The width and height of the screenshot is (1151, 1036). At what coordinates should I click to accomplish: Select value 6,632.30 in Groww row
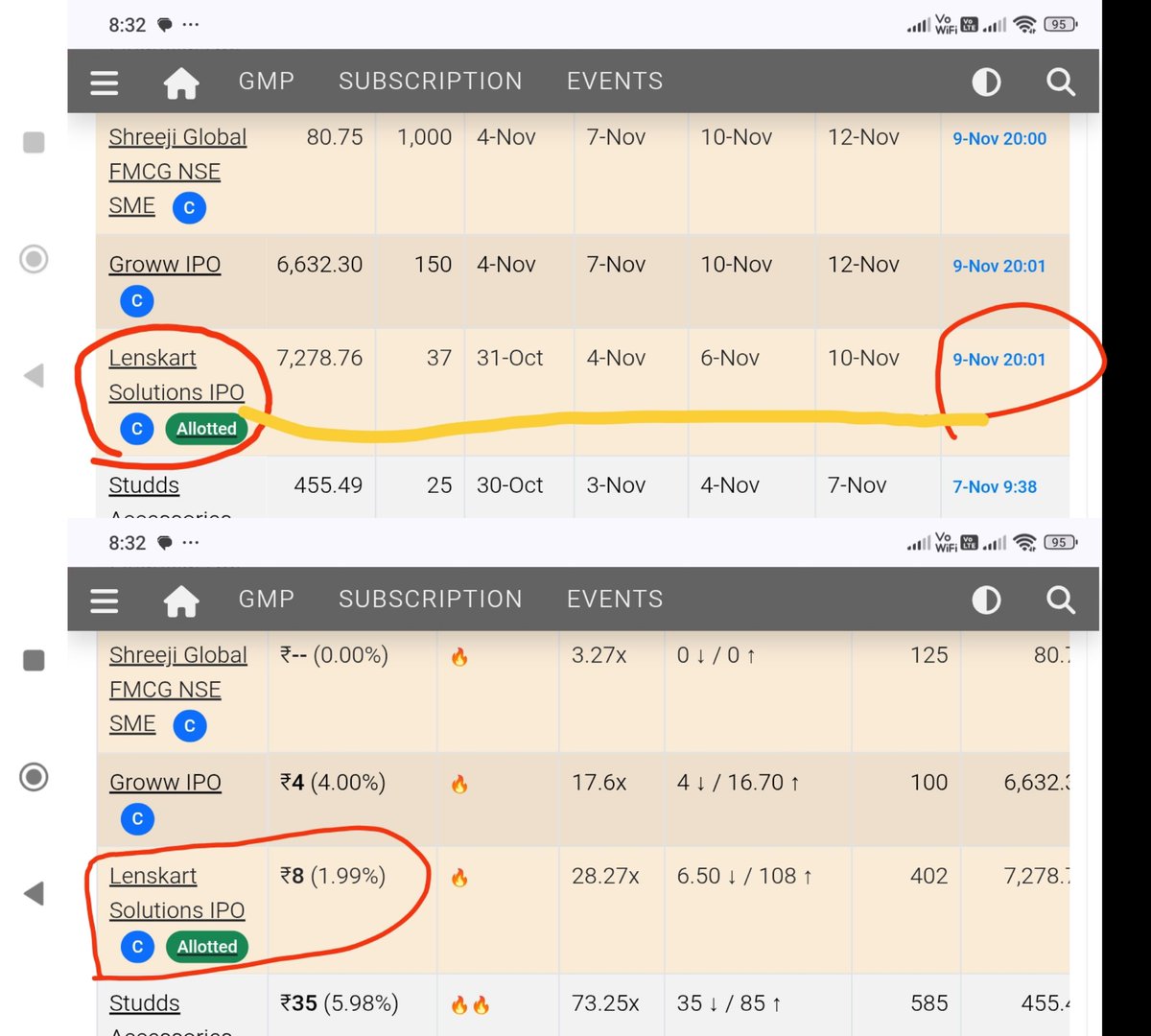click(x=319, y=265)
